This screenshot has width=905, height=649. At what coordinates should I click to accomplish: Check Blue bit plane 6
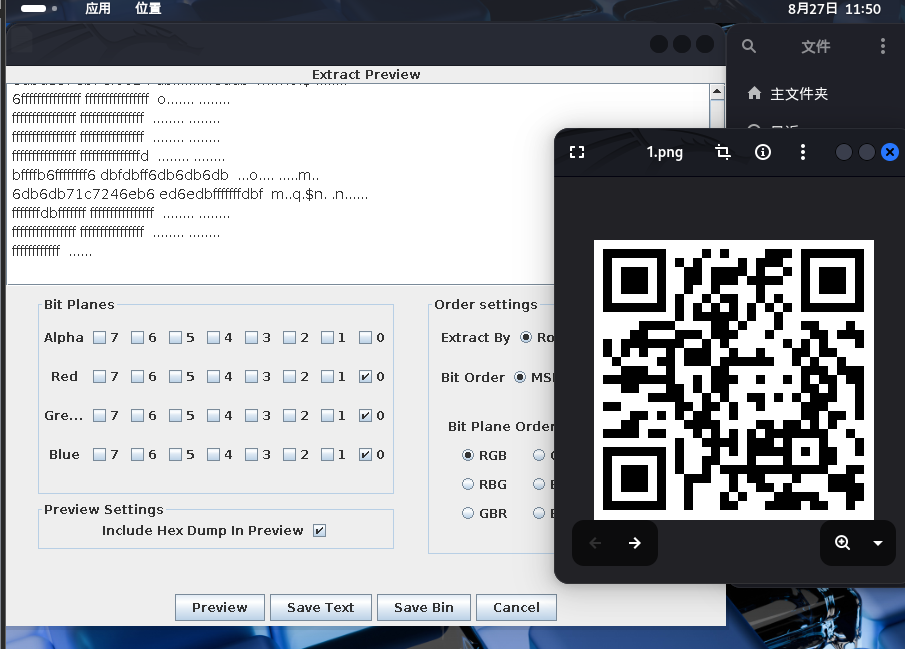137,454
